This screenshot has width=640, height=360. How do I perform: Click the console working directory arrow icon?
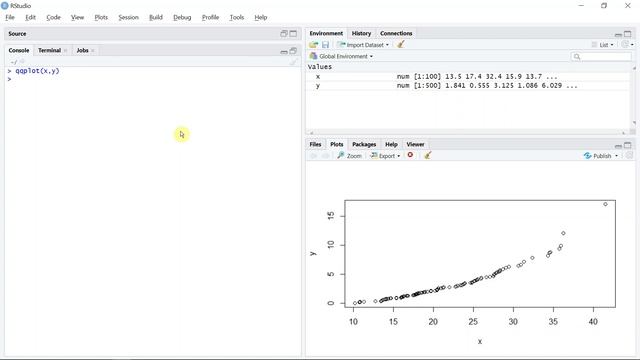[22, 62]
